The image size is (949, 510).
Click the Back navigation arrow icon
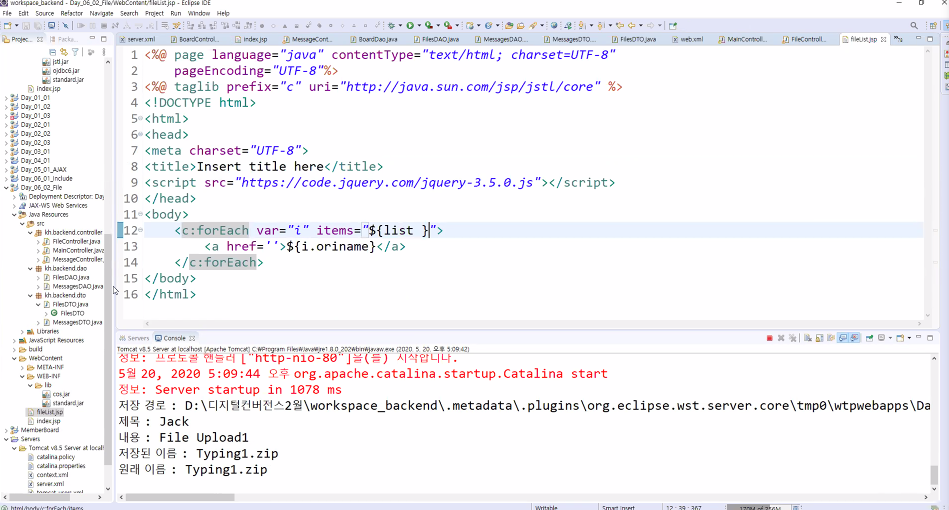point(631,25)
